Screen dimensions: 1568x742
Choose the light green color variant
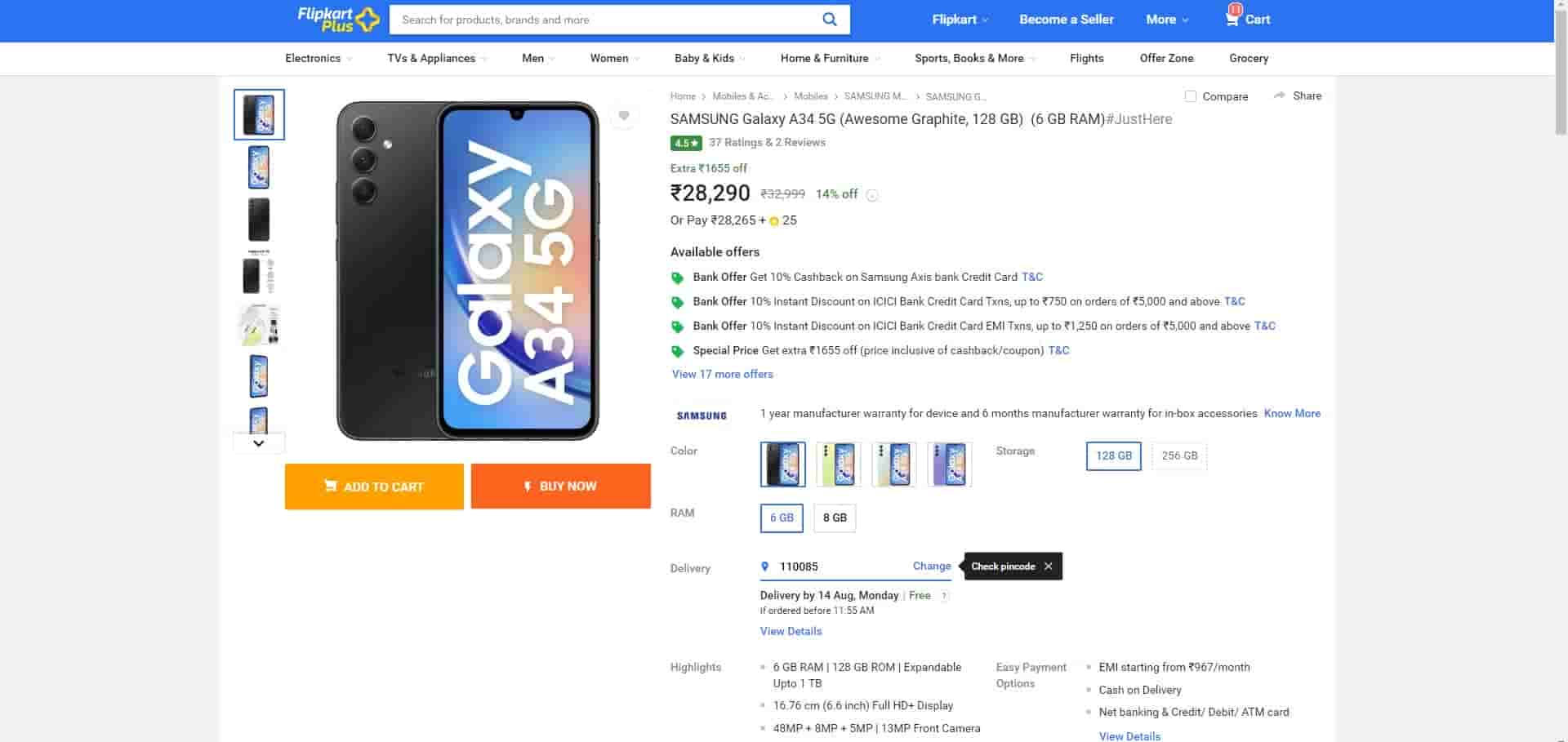coord(839,464)
